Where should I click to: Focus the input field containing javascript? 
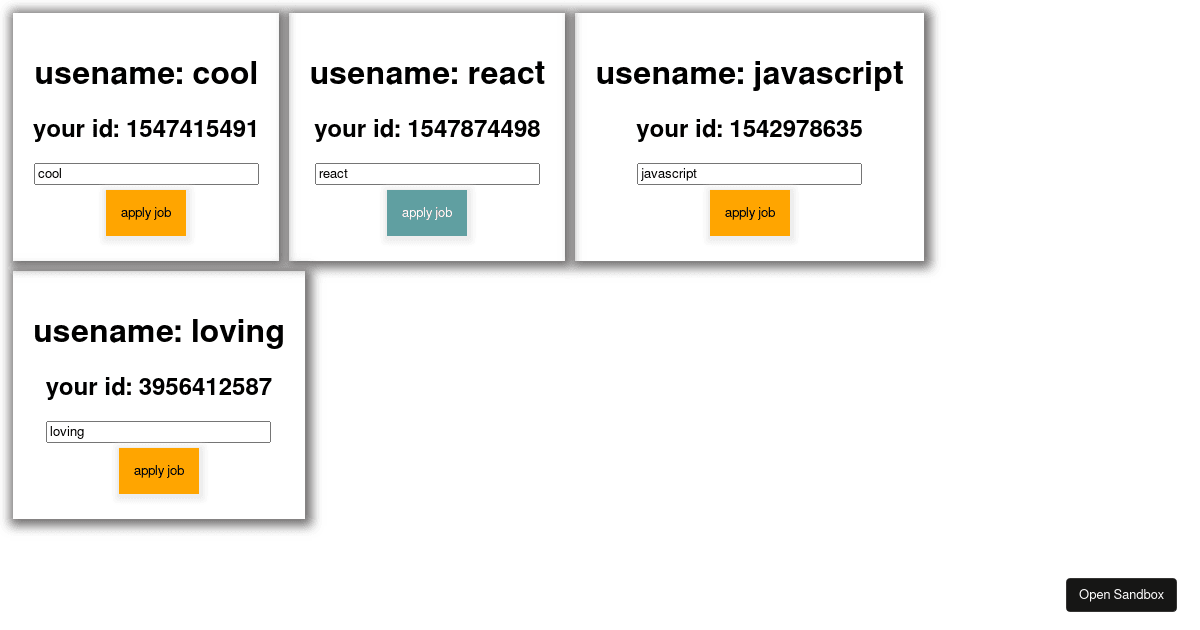tap(749, 174)
